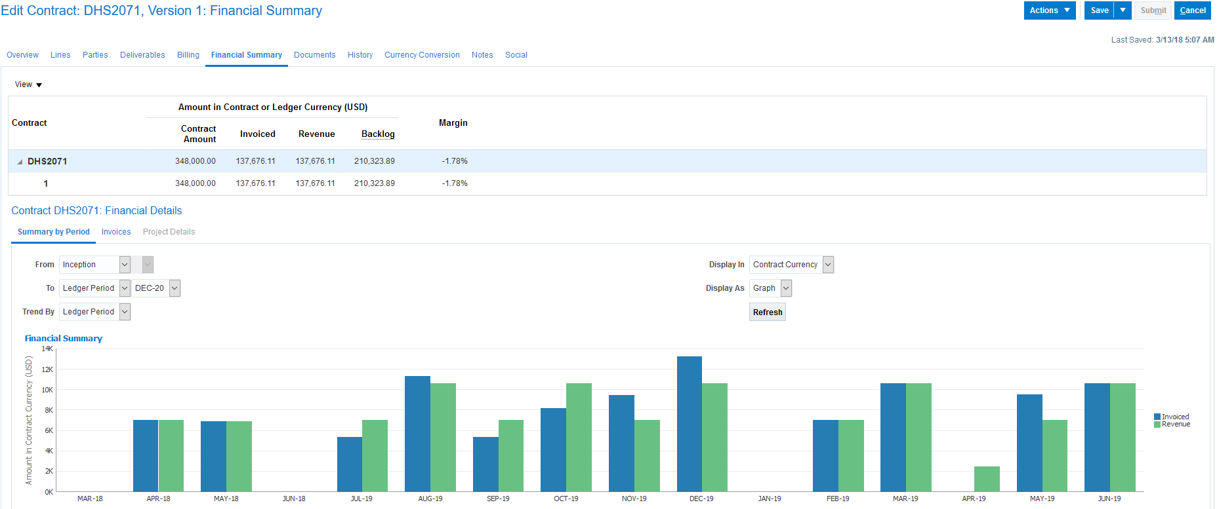The width and height of the screenshot is (1217, 509).
Task: Open the Currency Conversion tab
Action: tap(422, 55)
